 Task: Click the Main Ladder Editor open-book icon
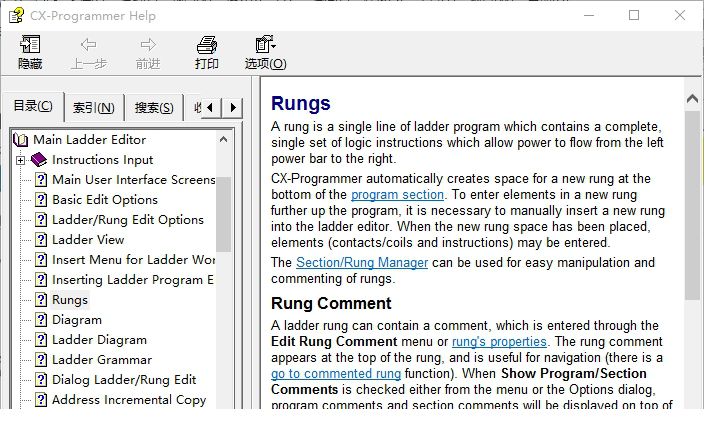[21, 140]
